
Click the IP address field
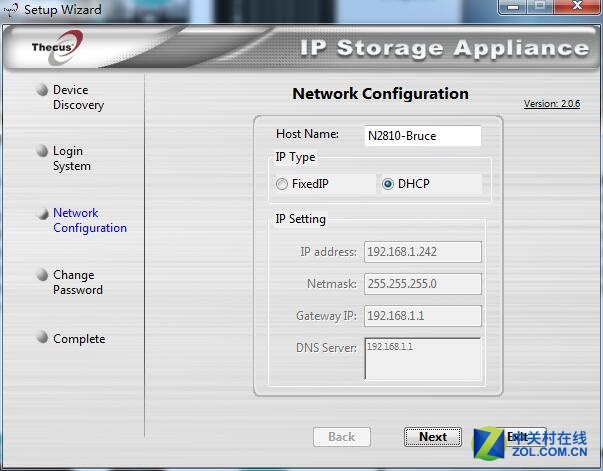click(423, 252)
